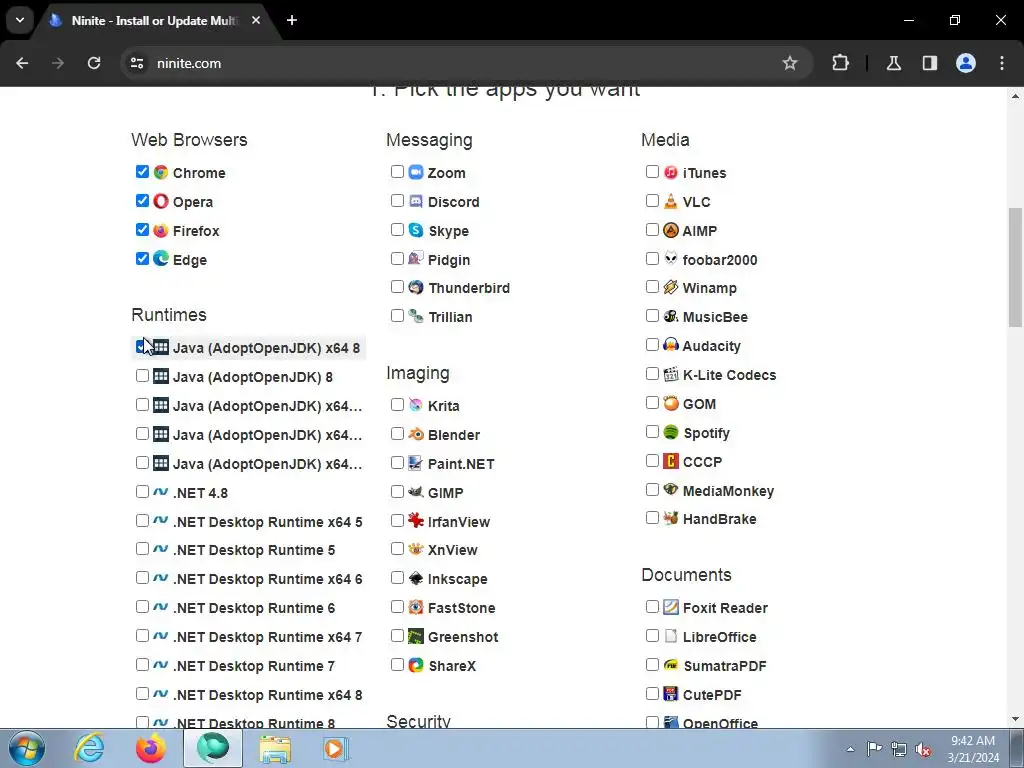Check the FastStone checkbox
The width and height of the screenshot is (1024, 768).
pyautogui.click(x=397, y=607)
